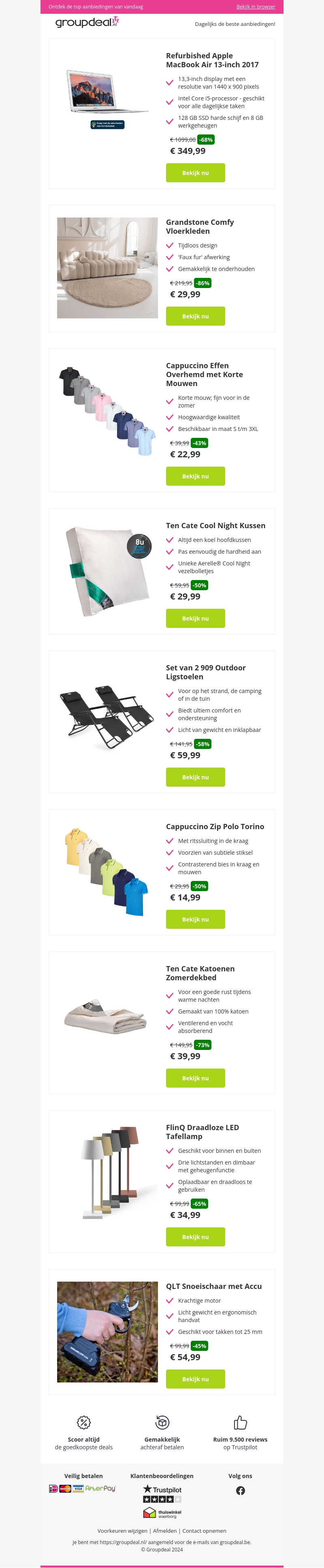
Task: Click the Grandstone rug product image
Action: tap(107, 268)
